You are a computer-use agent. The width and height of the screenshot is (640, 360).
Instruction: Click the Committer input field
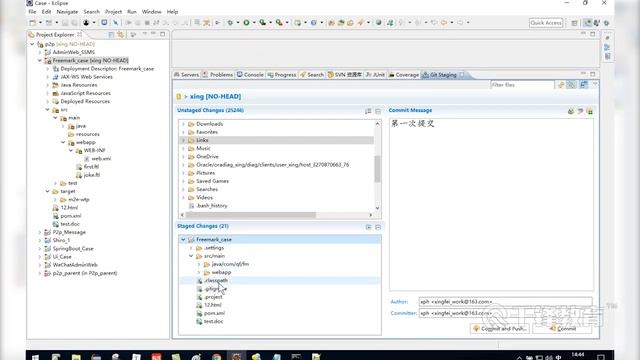pos(505,313)
